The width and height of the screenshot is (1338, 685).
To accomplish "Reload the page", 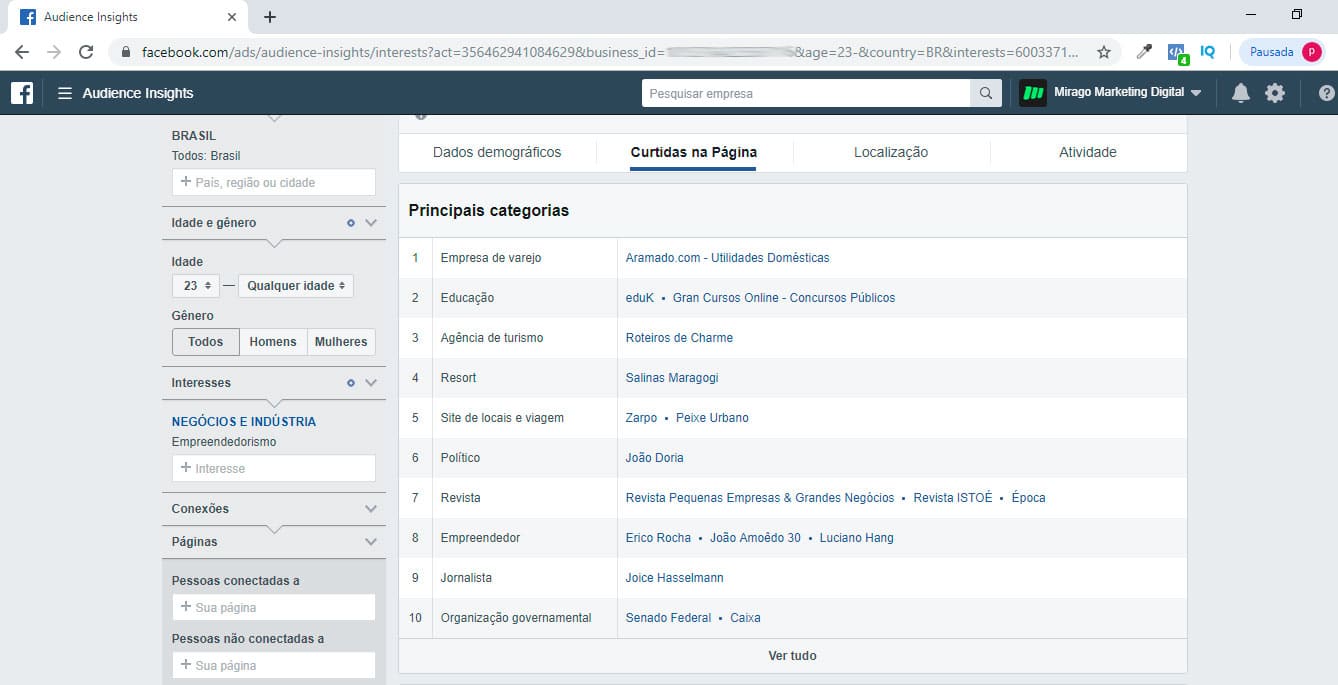I will (86, 52).
